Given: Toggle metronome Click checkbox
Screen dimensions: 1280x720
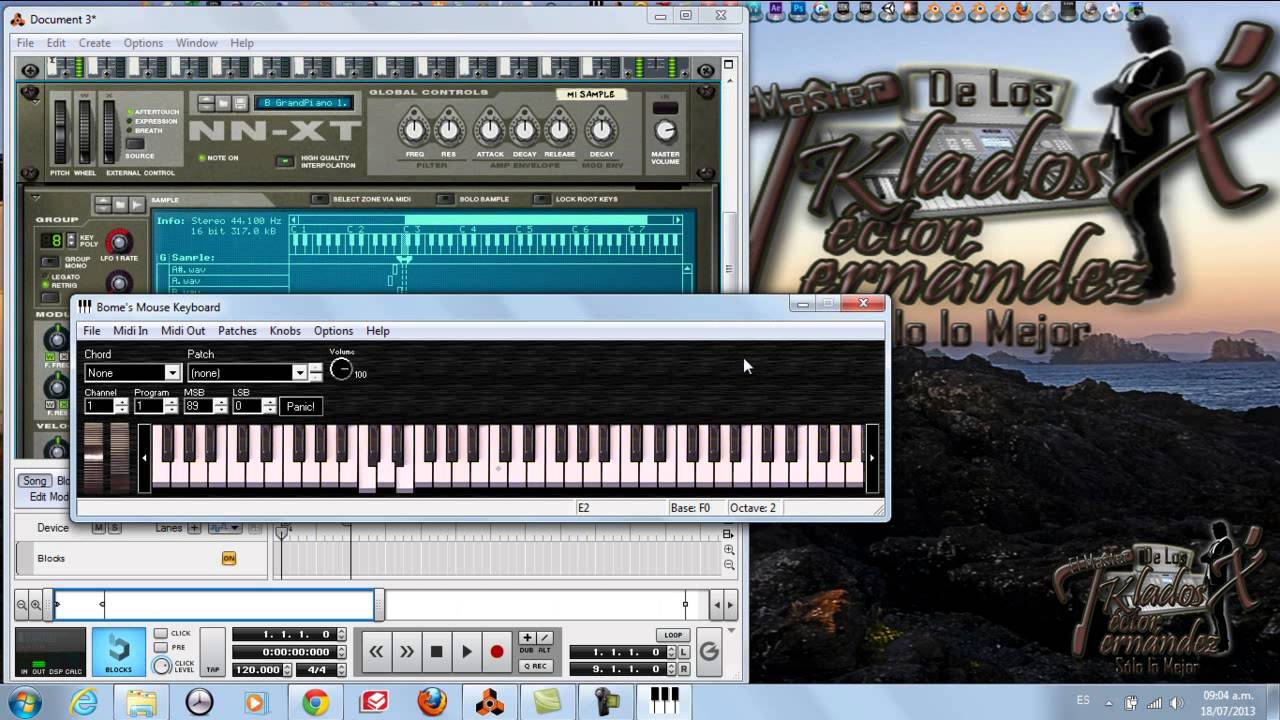Looking at the screenshot, I should [x=160, y=634].
